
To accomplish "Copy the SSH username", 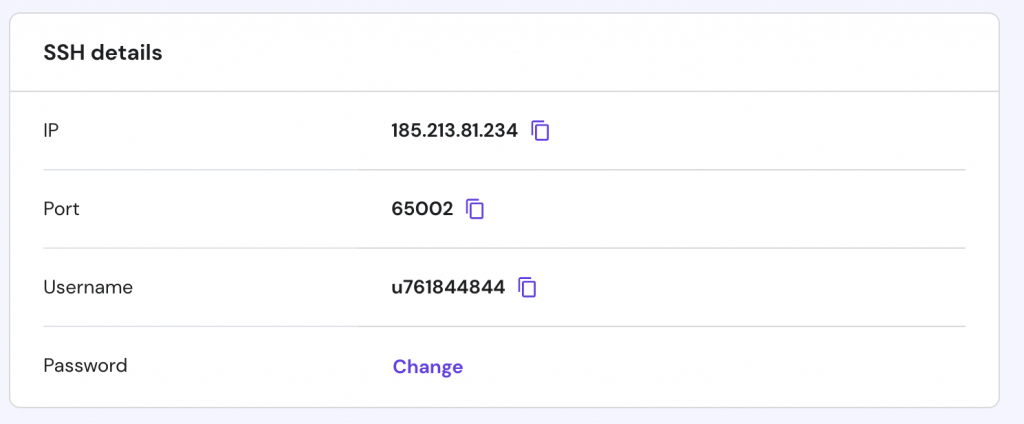I will [x=527, y=287].
